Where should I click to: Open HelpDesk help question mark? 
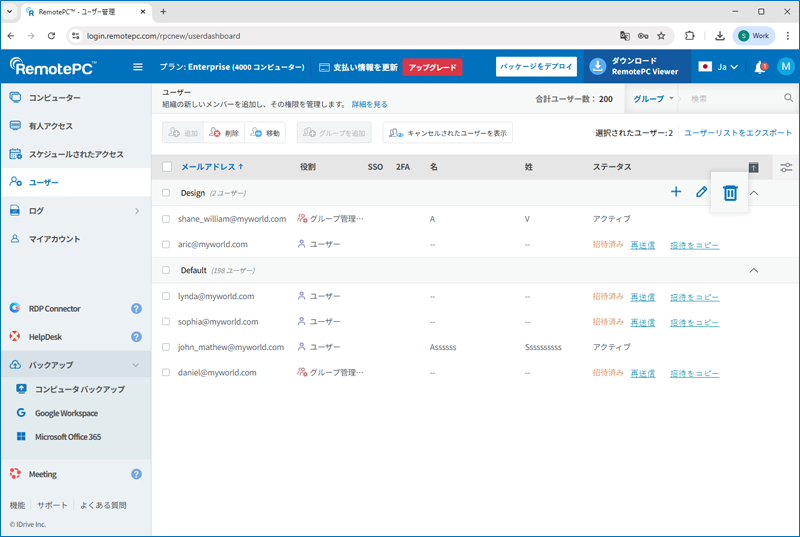[136, 337]
